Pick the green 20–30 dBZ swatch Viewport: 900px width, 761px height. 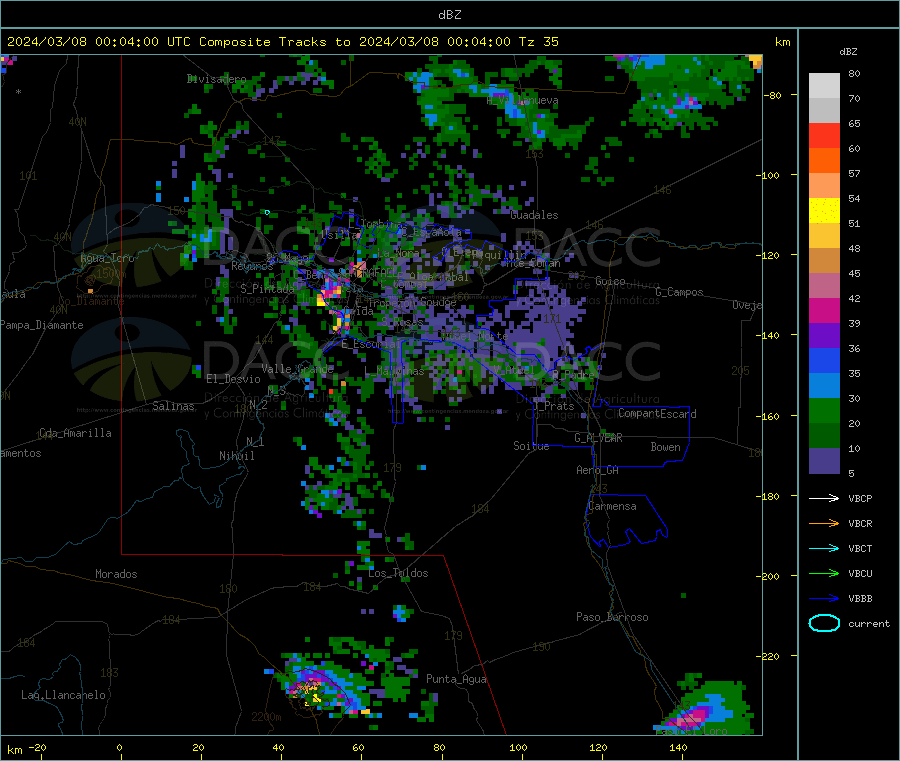click(x=824, y=411)
